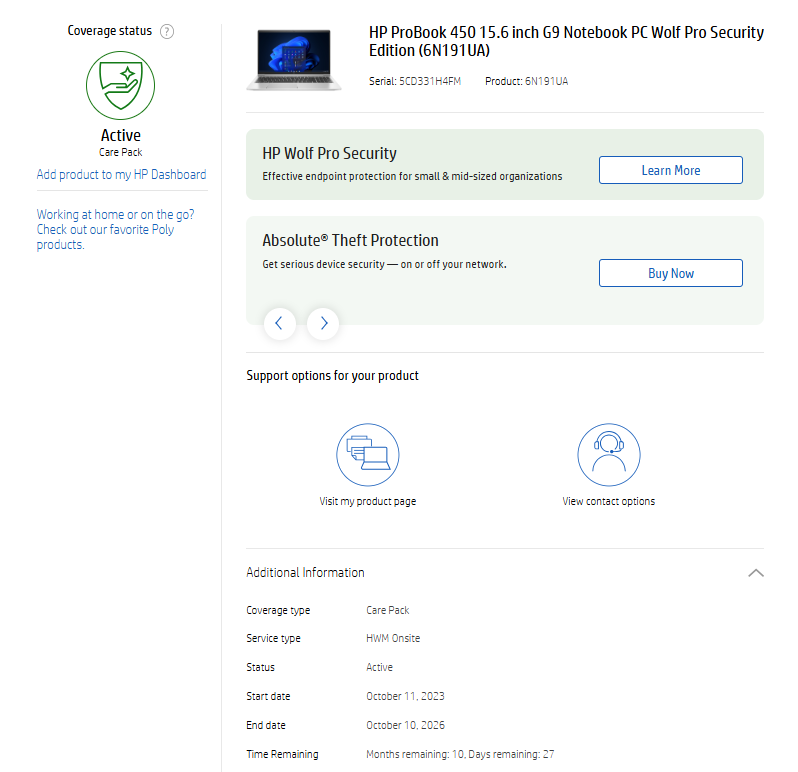Viewport: 798px width, 772px height.
Task: Click the Coverage status help question mark icon
Action: click(x=167, y=31)
